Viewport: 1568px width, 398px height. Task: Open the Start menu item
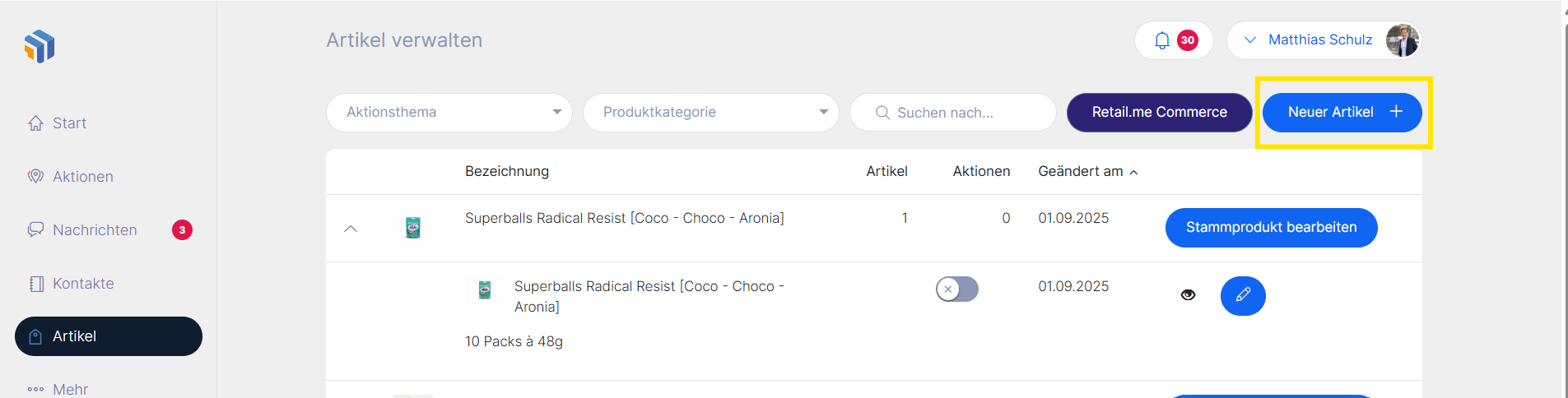click(69, 123)
